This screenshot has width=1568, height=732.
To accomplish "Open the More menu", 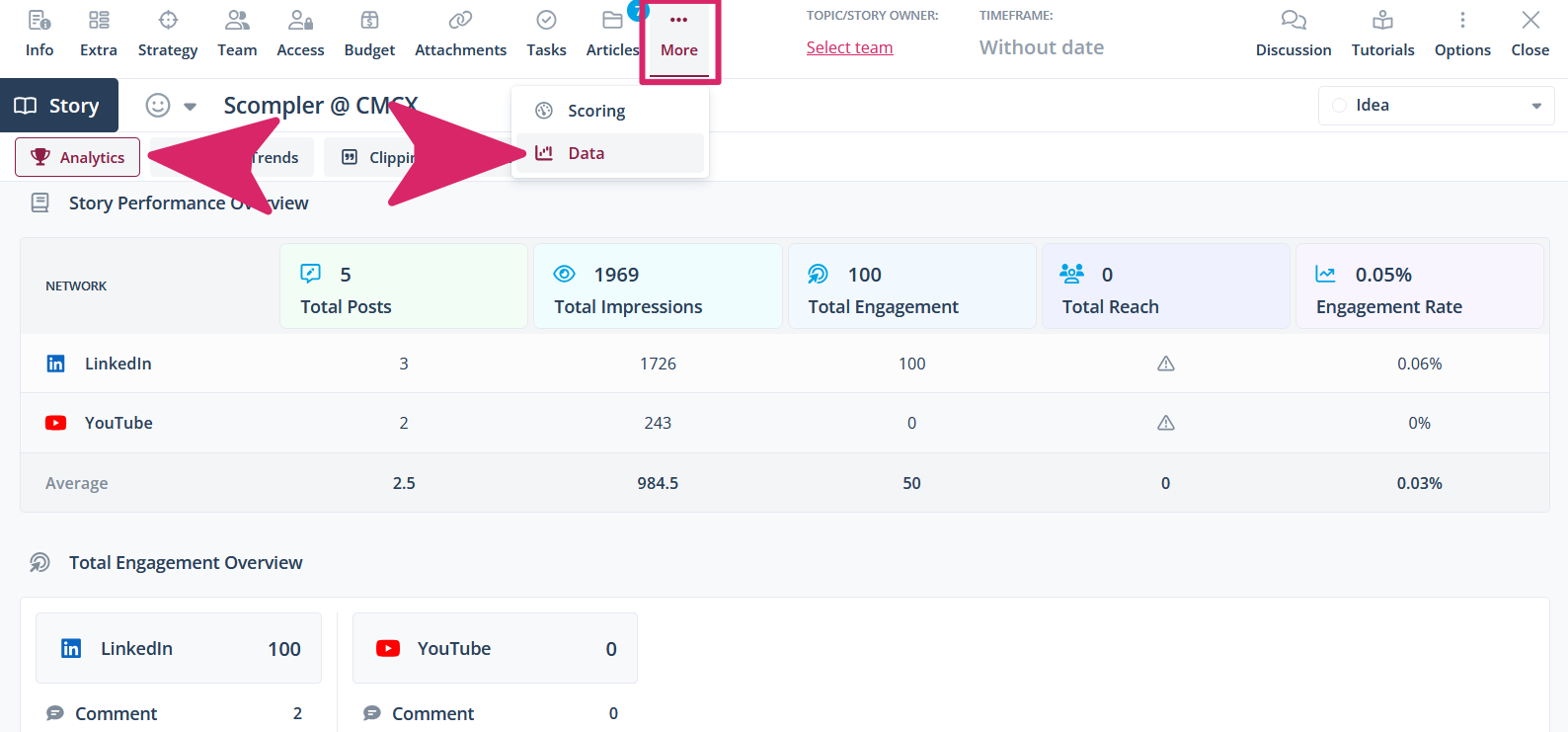I will point(679,34).
